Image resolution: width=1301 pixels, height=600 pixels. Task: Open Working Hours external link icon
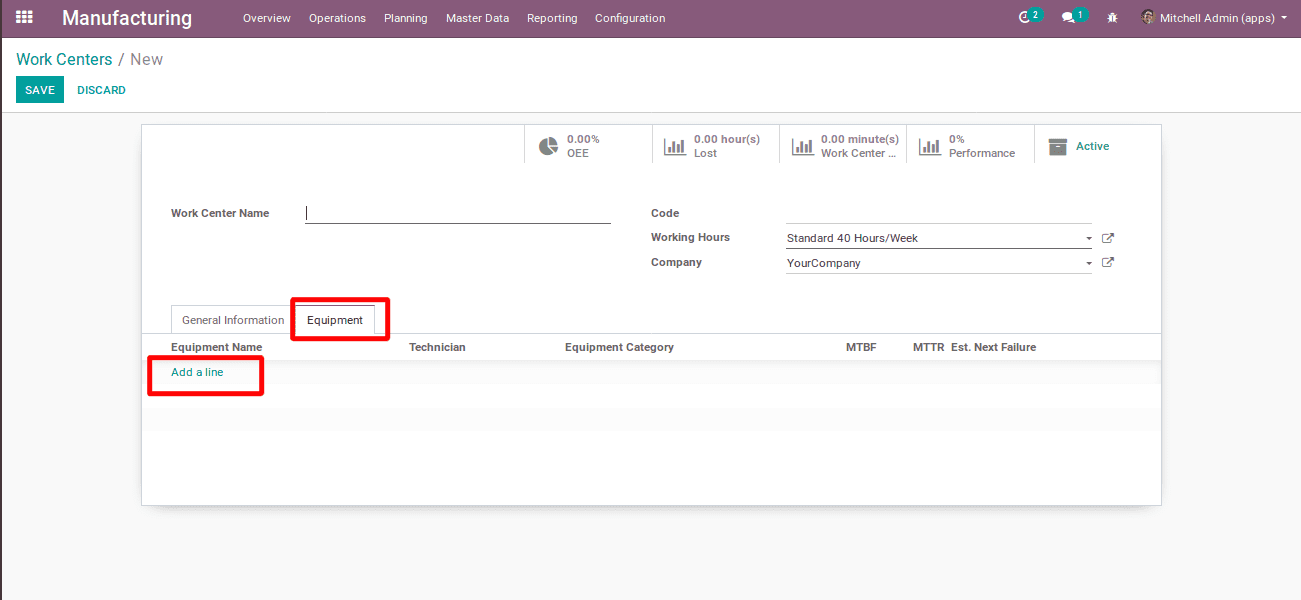[1108, 238]
